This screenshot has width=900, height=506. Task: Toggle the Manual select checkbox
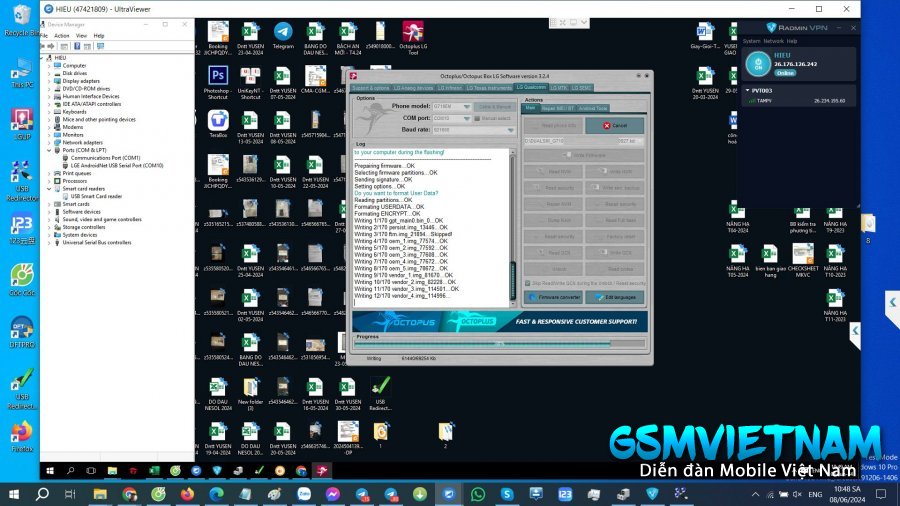[477, 118]
